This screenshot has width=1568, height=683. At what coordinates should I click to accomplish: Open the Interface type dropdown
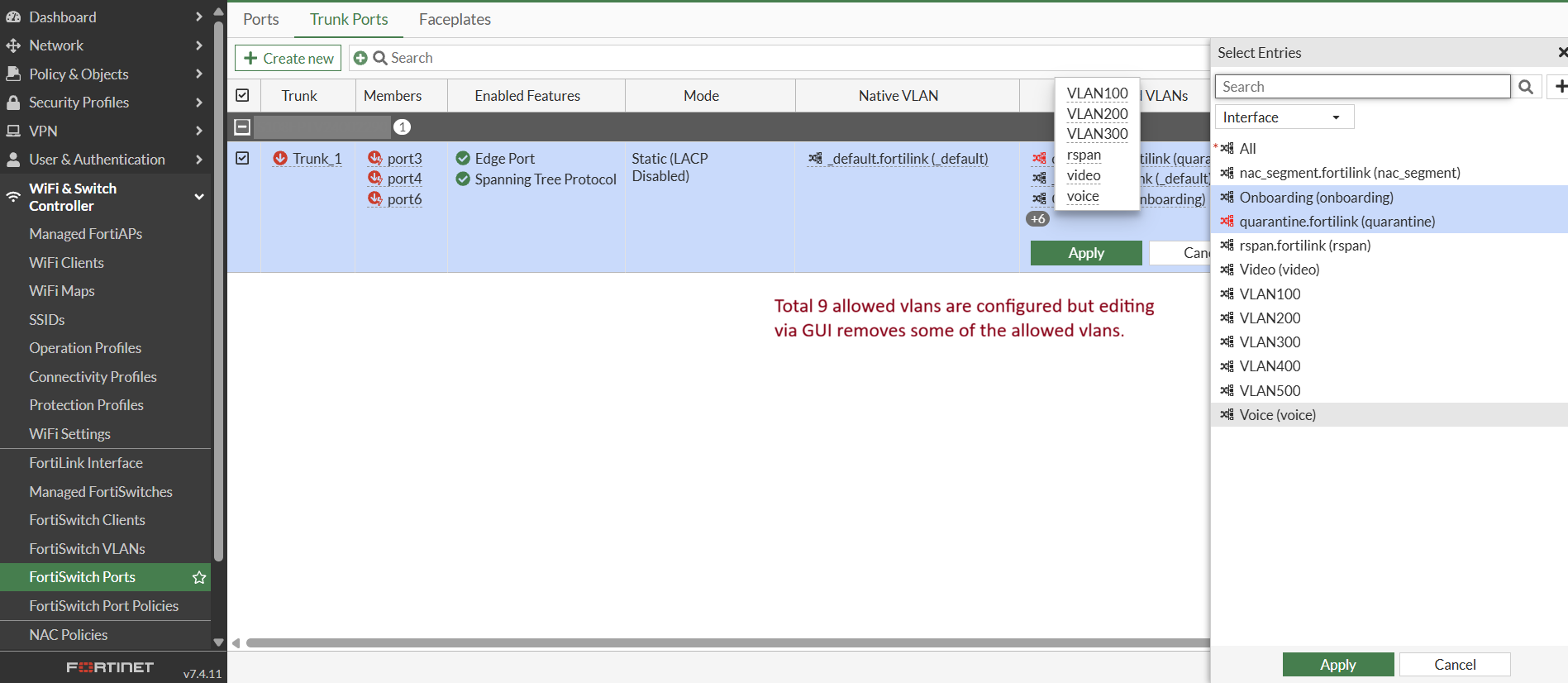pos(1284,117)
